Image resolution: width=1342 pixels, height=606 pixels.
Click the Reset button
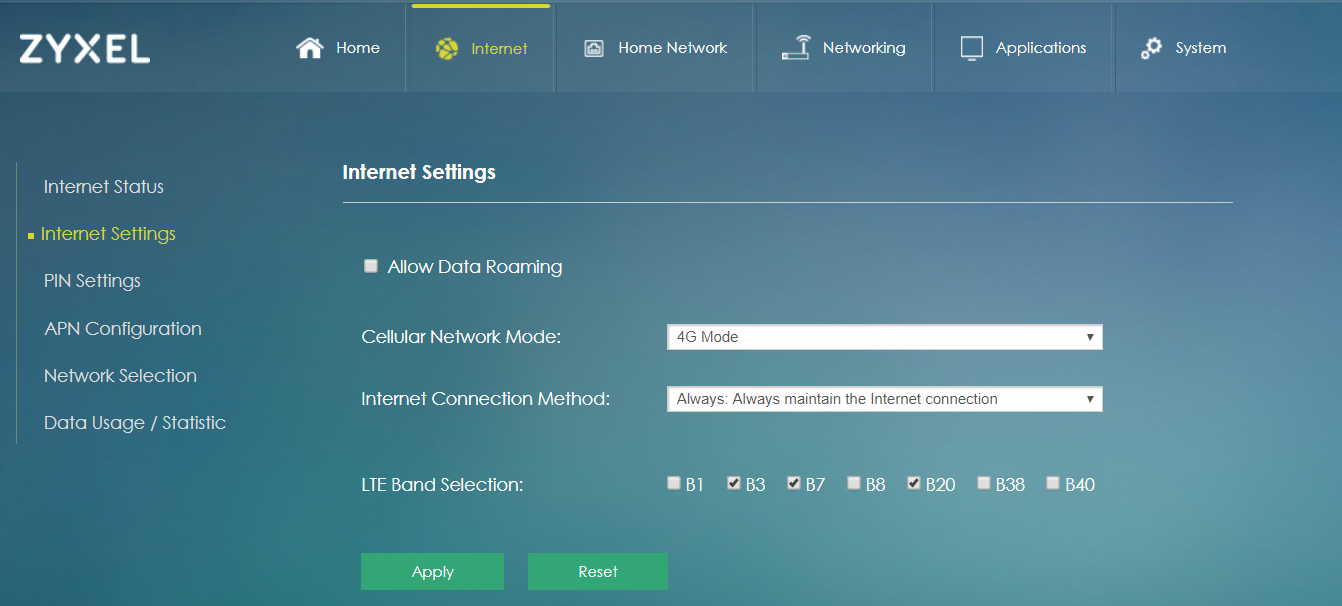tap(597, 572)
